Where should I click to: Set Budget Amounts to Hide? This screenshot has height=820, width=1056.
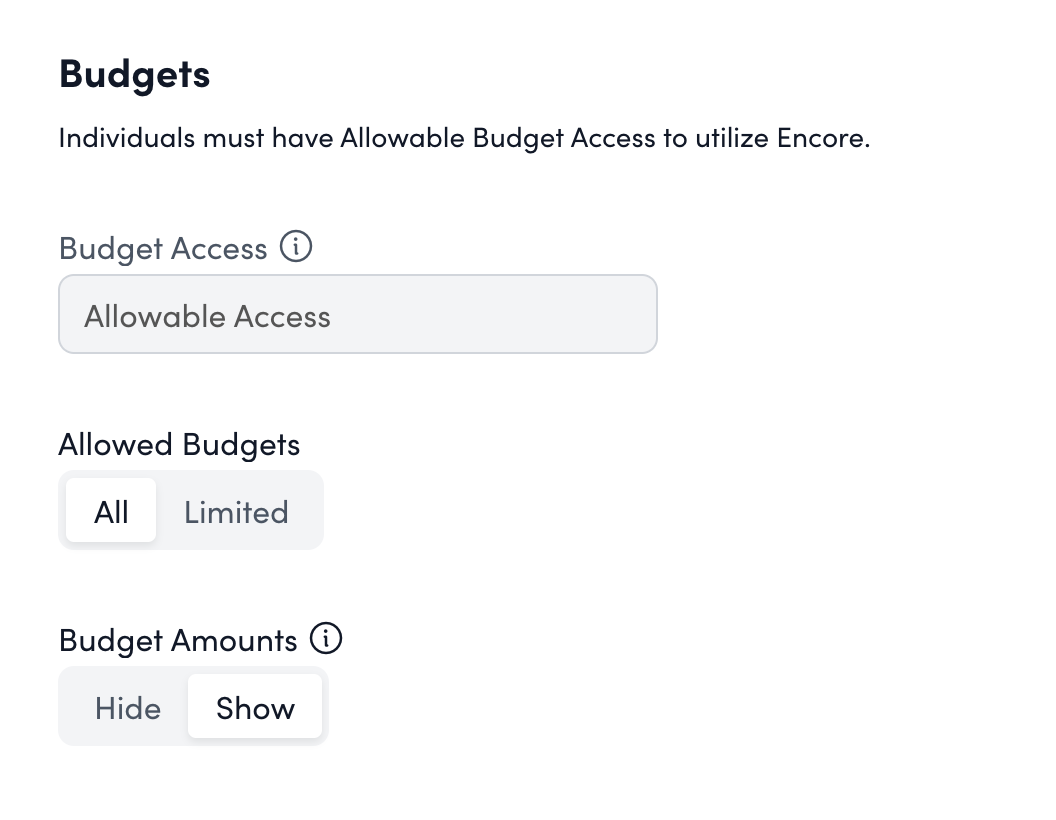pyautogui.click(x=127, y=707)
